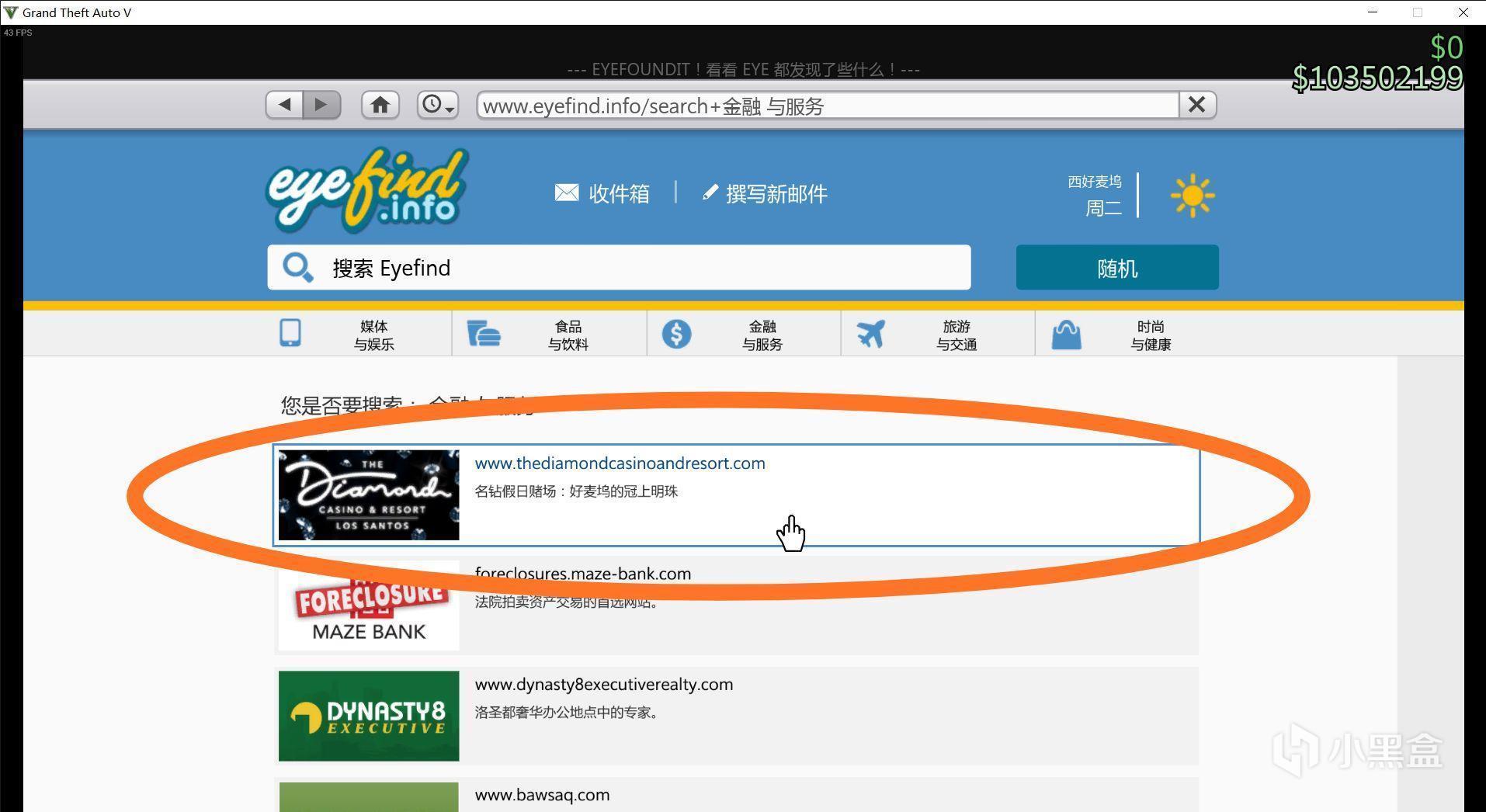
Task: Click the browser address bar
Action: (828, 106)
